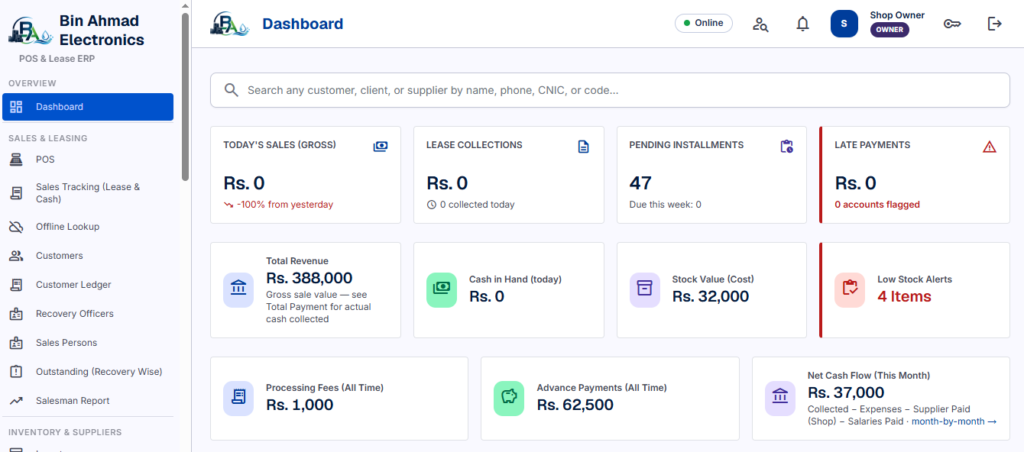Screen dimensions: 1024x452
Task: Click the Advance Payments piggy bank icon
Action: pos(509,398)
